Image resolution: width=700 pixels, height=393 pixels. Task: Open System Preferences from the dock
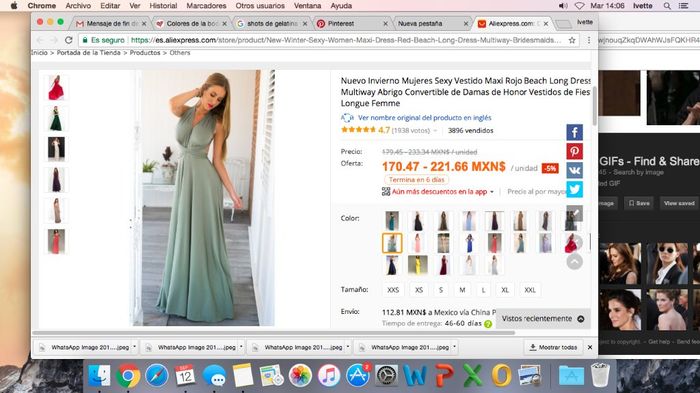387,375
